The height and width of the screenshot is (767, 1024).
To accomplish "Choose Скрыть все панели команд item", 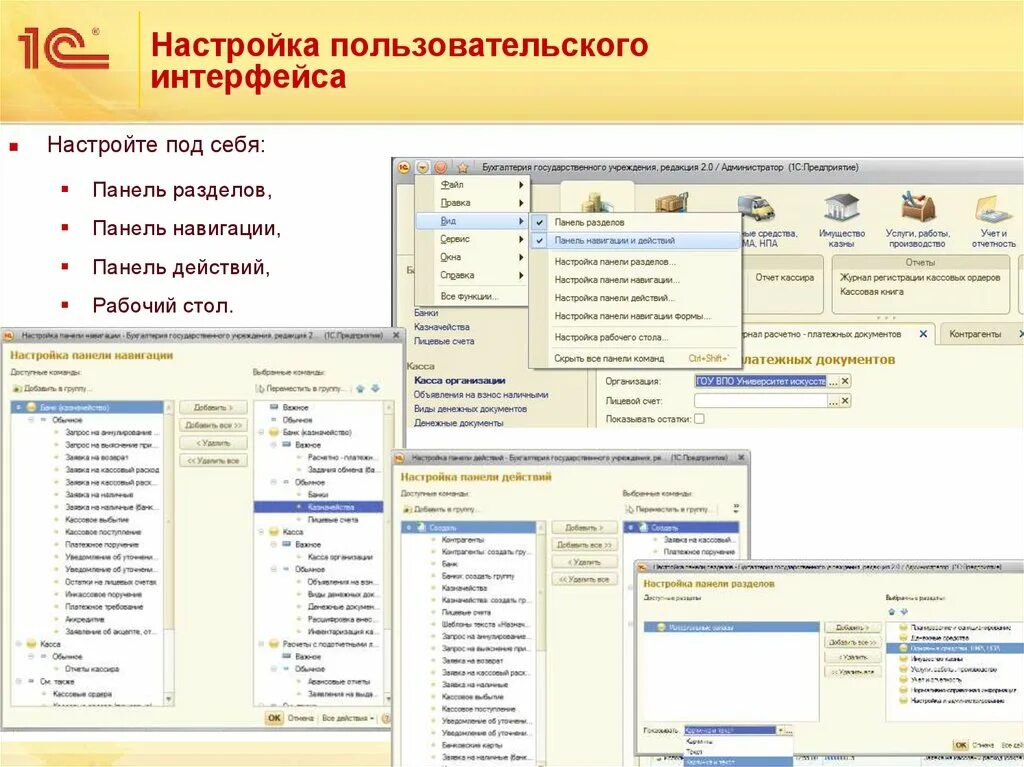I will point(635,358).
